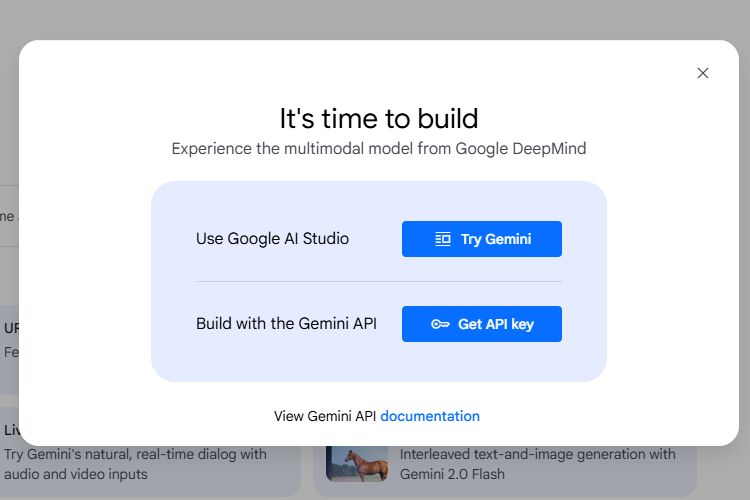The height and width of the screenshot is (500, 750).
Task: Open the Gemini API documentation link
Action: pos(430,416)
